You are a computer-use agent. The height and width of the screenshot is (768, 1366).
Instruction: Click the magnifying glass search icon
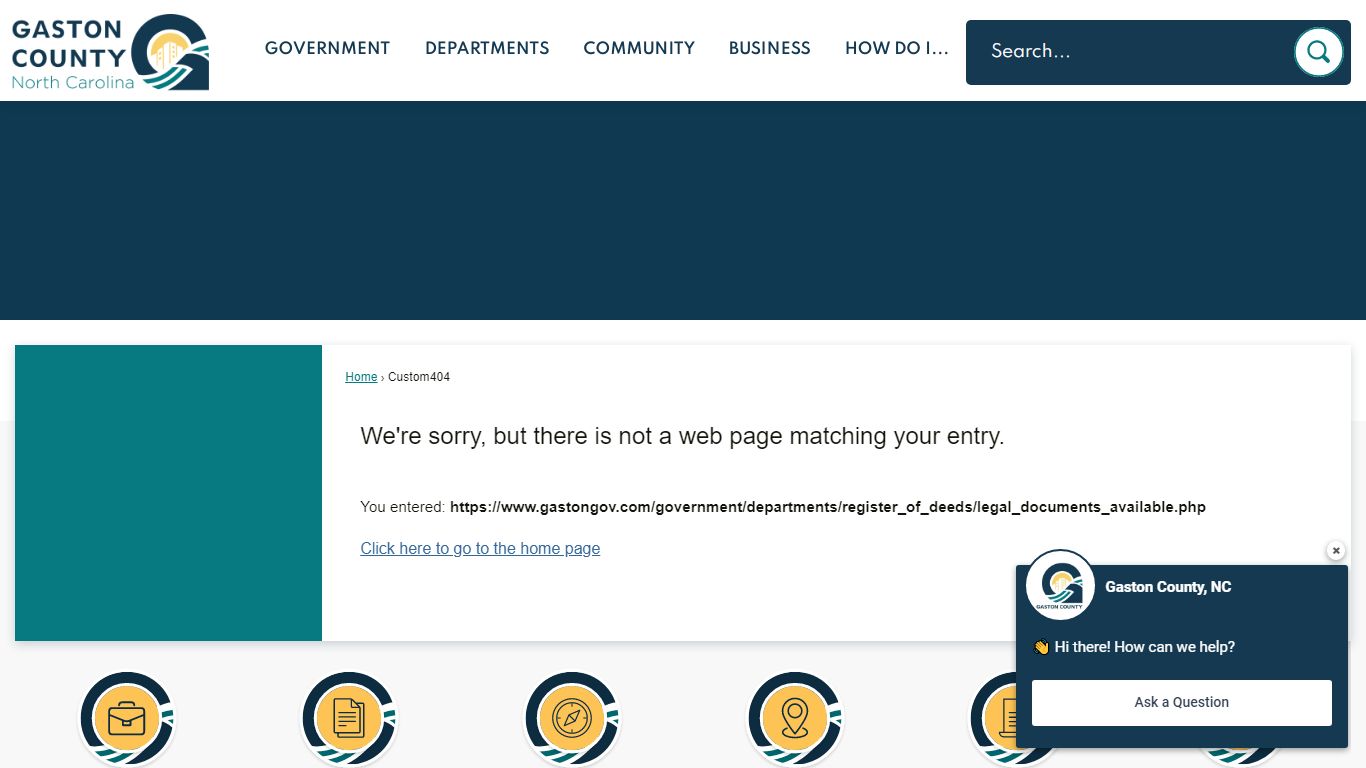(1318, 52)
